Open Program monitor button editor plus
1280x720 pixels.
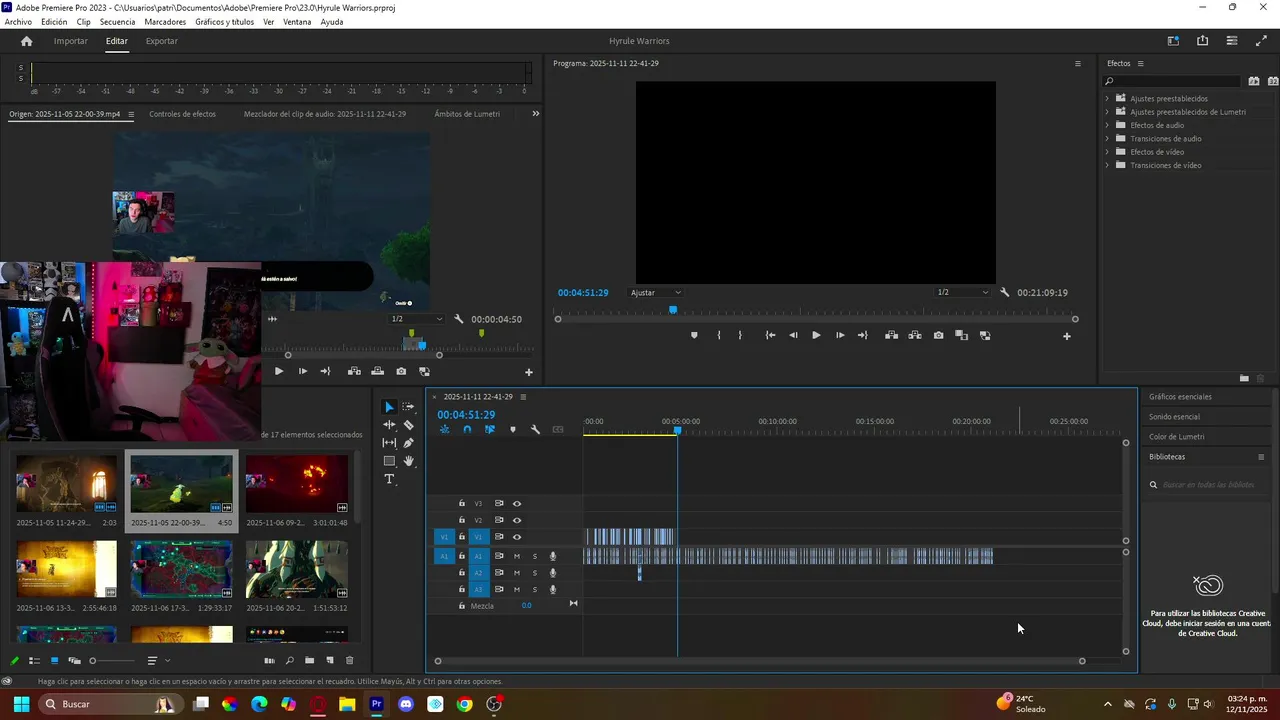pos(1066,336)
